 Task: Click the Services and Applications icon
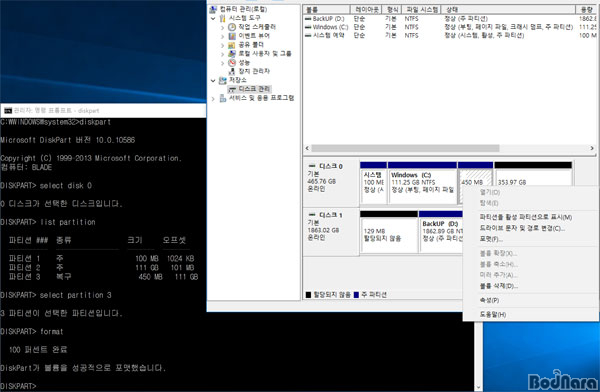click(222, 98)
